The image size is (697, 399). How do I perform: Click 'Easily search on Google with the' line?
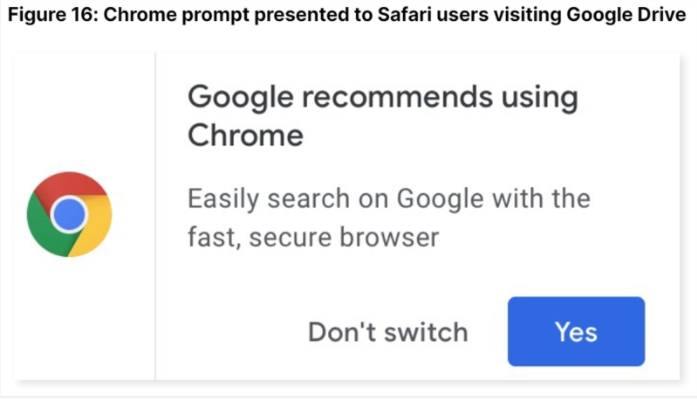[x=389, y=199]
